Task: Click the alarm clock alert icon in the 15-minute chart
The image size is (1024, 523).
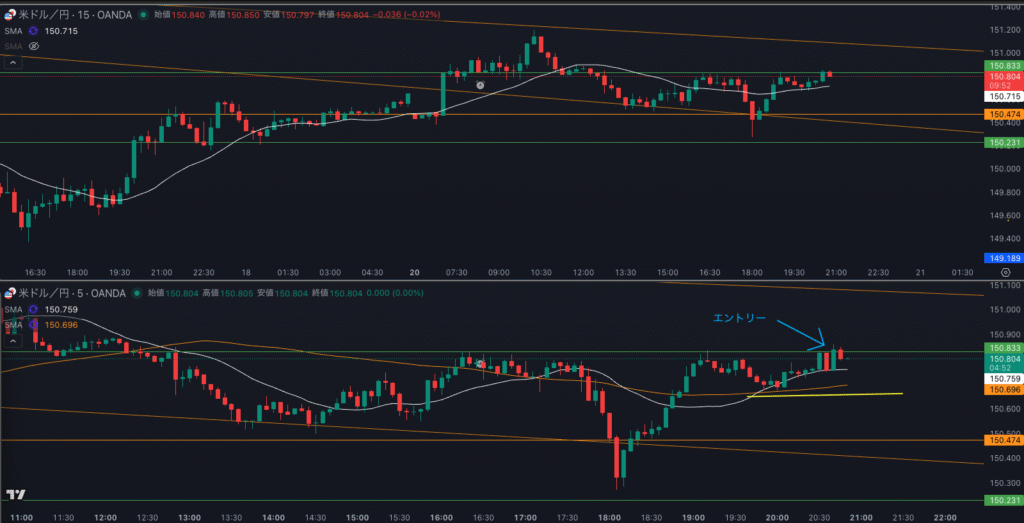Action: tap(480, 86)
